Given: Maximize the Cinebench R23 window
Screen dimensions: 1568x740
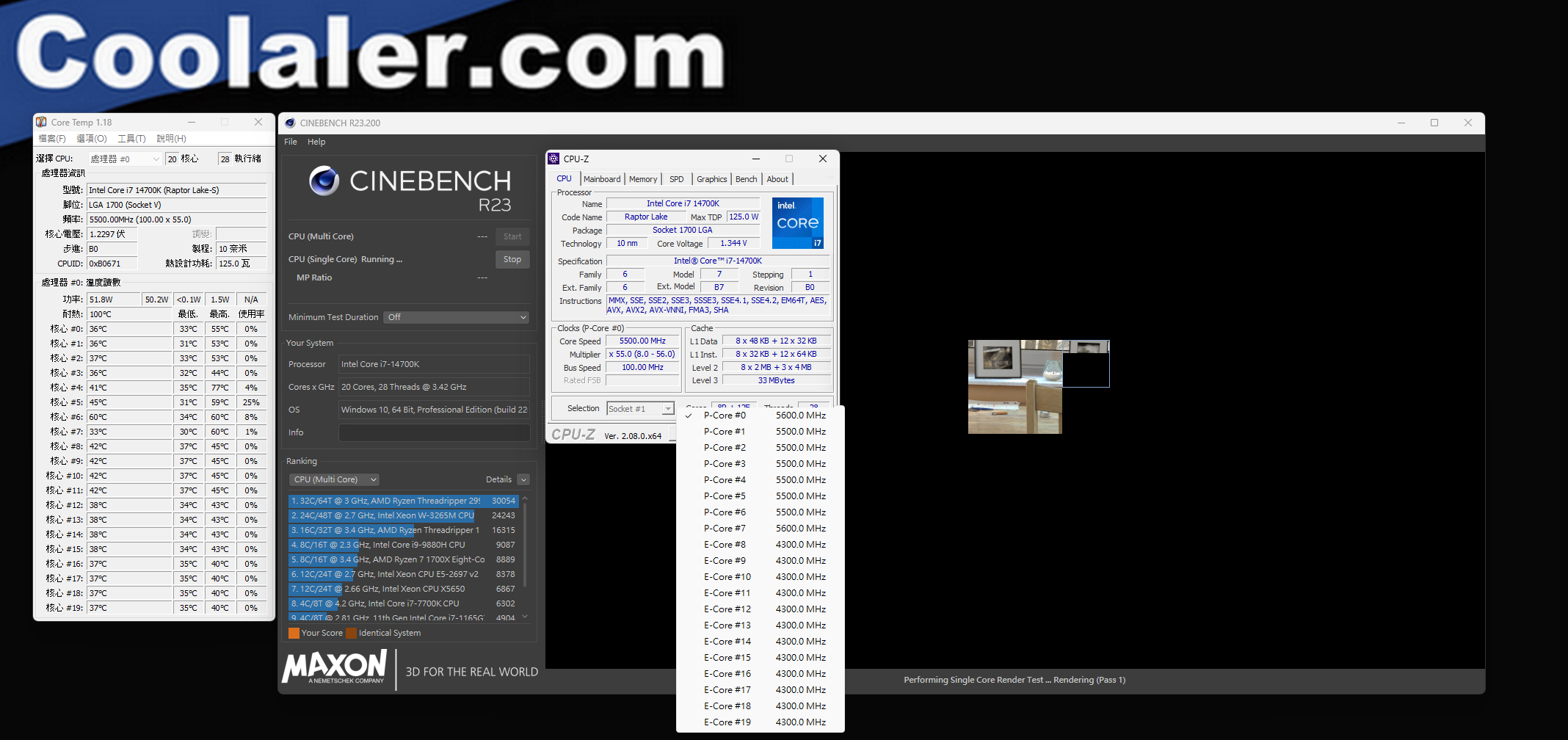Looking at the screenshot, I should pos(1434,123).
